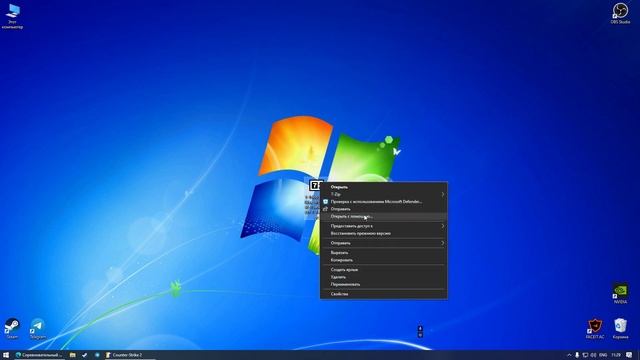The height and width of the screenshot is (360, 640).
Task: Click the microphone tray icon
Action: pyautogui.click(x=577, y=355)
